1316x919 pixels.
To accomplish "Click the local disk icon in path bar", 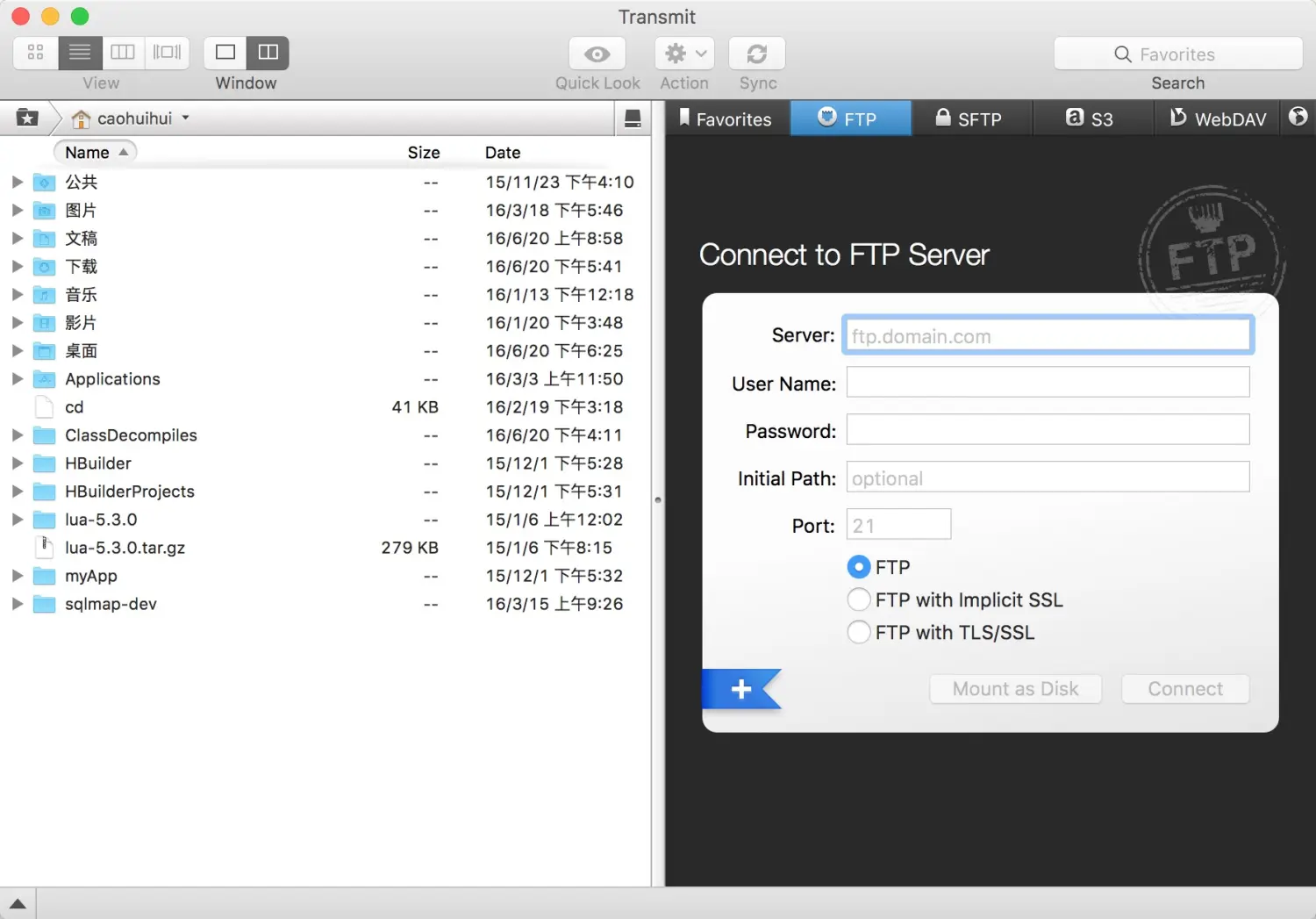I will pyautogui.click(x=633, y=118).
